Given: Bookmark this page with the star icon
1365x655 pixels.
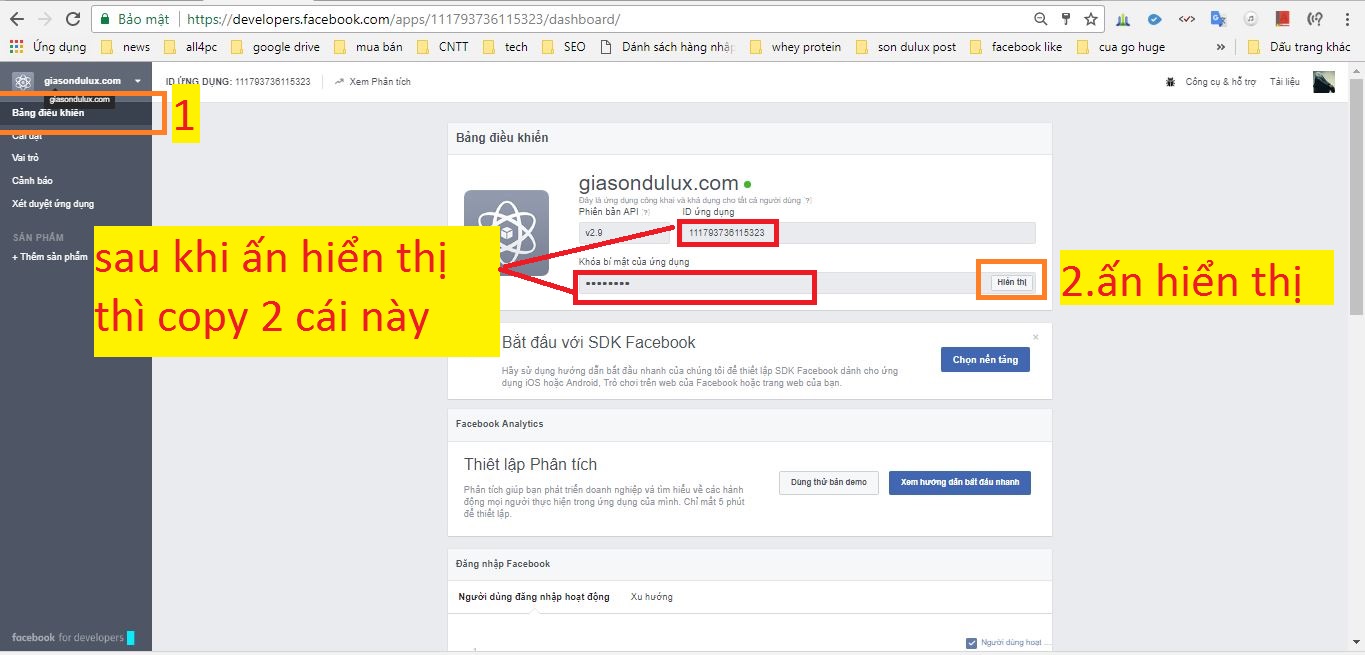Looking at the screenshot, I should click(x=1091, y=19).
